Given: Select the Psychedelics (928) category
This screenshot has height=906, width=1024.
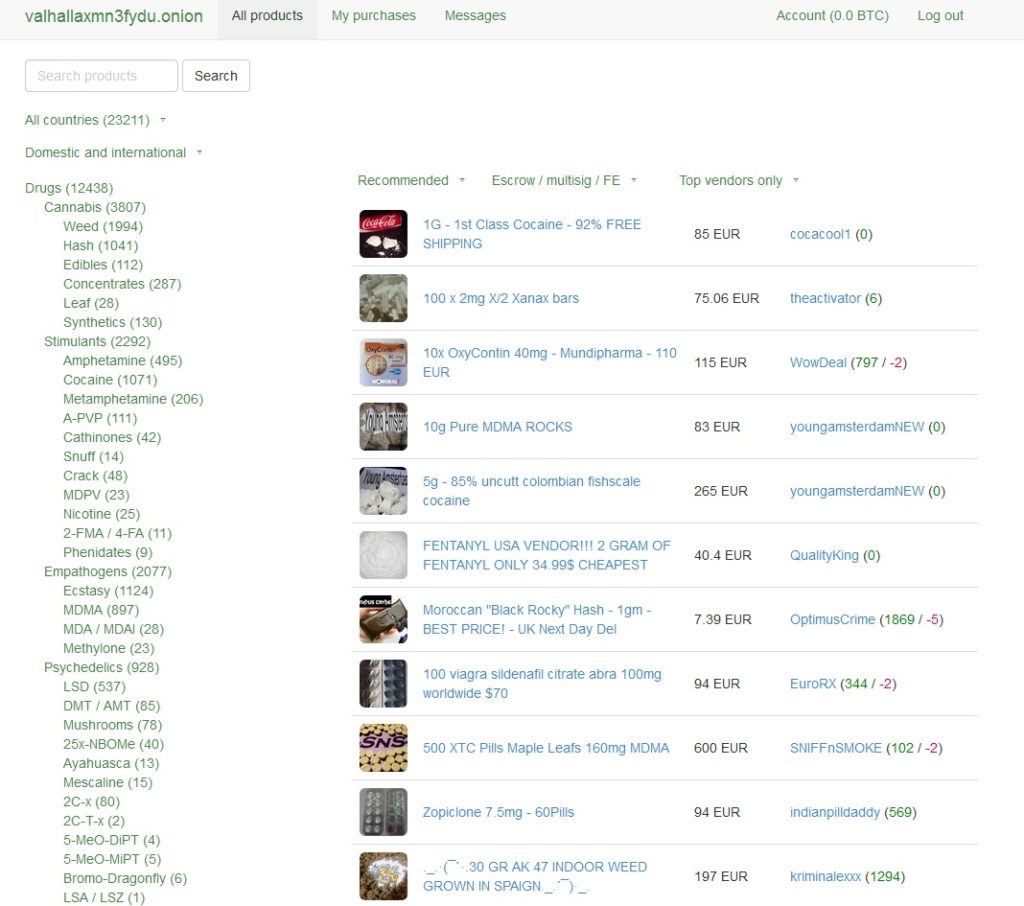Looking at the screenshot, I should click(x=102, y=668).
